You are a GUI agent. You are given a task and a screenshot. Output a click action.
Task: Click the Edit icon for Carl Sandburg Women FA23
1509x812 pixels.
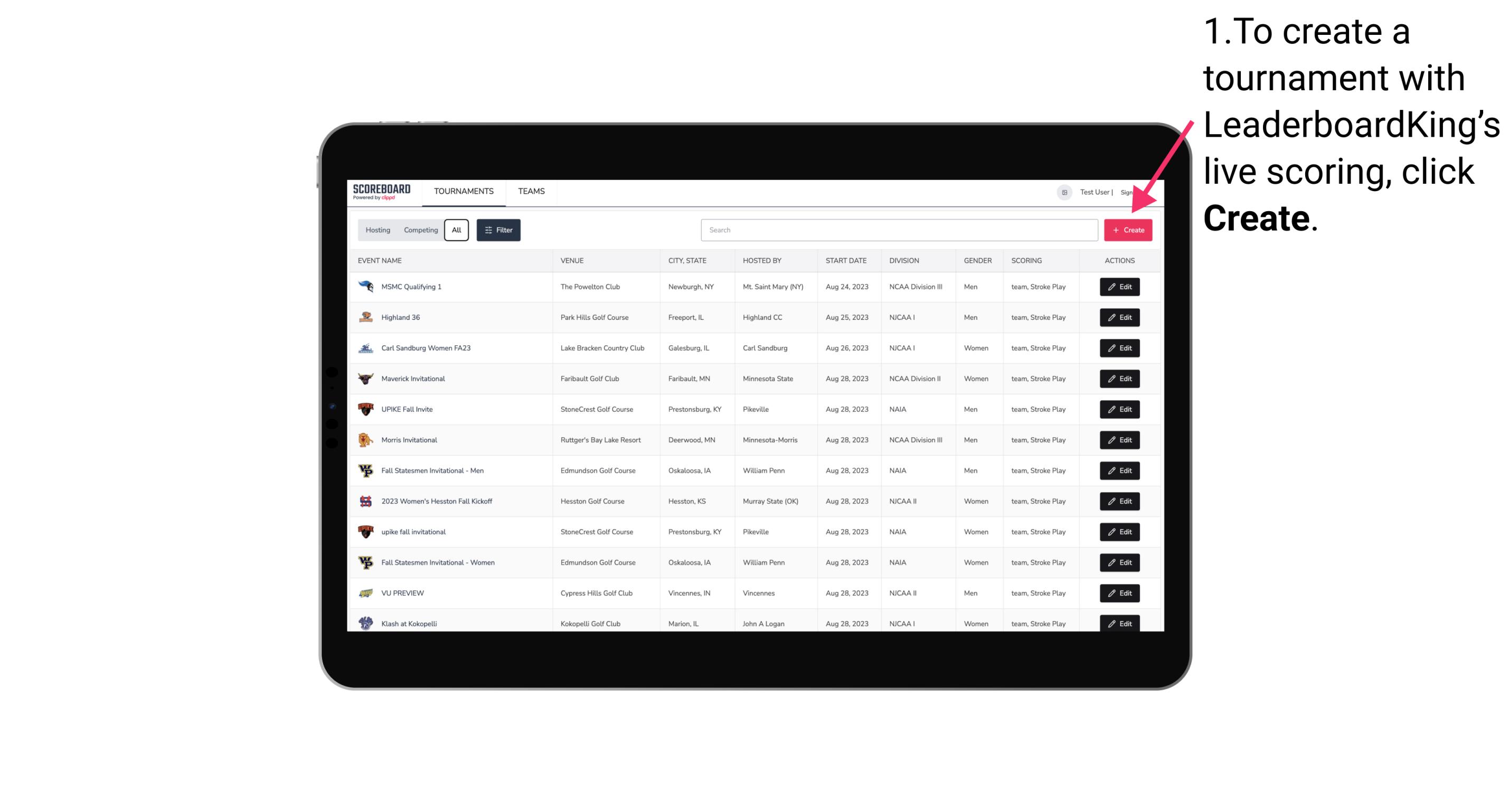pos(1119,348)
